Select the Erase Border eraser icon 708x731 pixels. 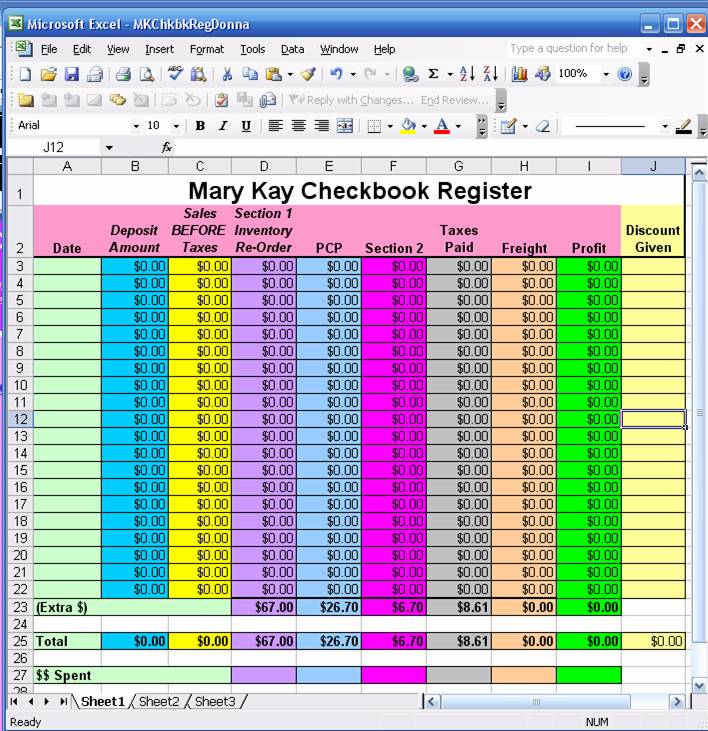543,126
